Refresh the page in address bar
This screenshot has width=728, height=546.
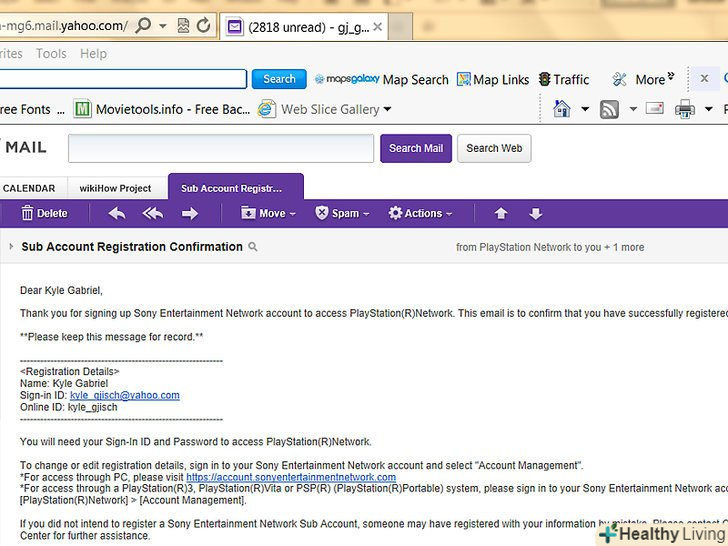pyautogui.click(x=204, y=25)
